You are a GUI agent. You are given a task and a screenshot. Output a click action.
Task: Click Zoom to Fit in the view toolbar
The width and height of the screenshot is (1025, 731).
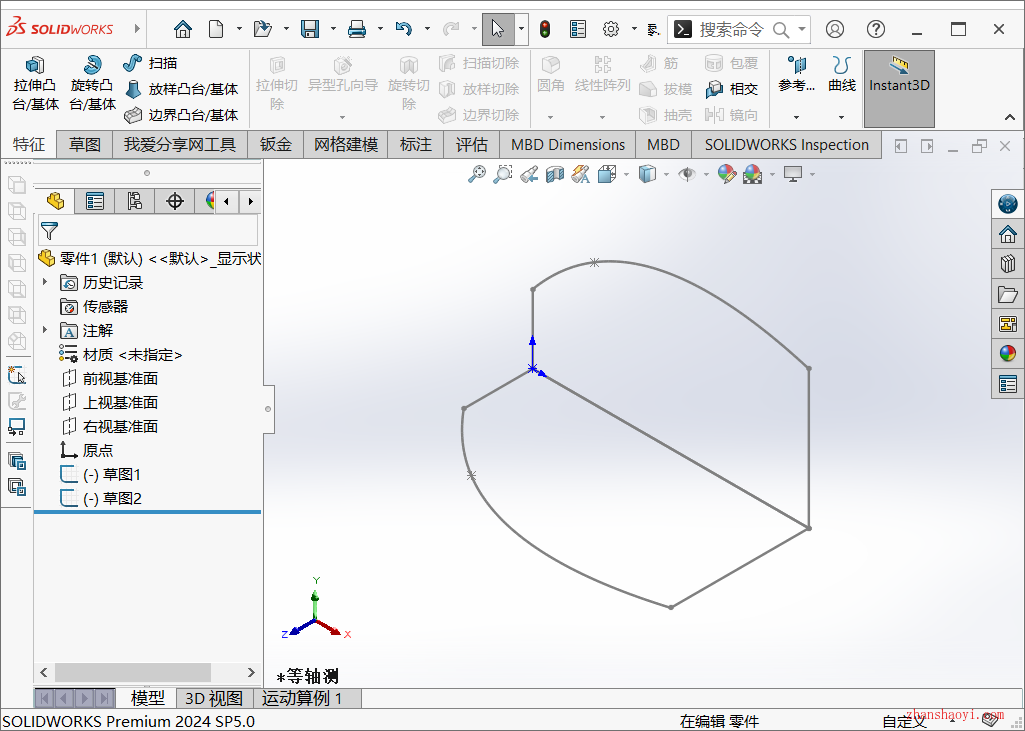477,174
